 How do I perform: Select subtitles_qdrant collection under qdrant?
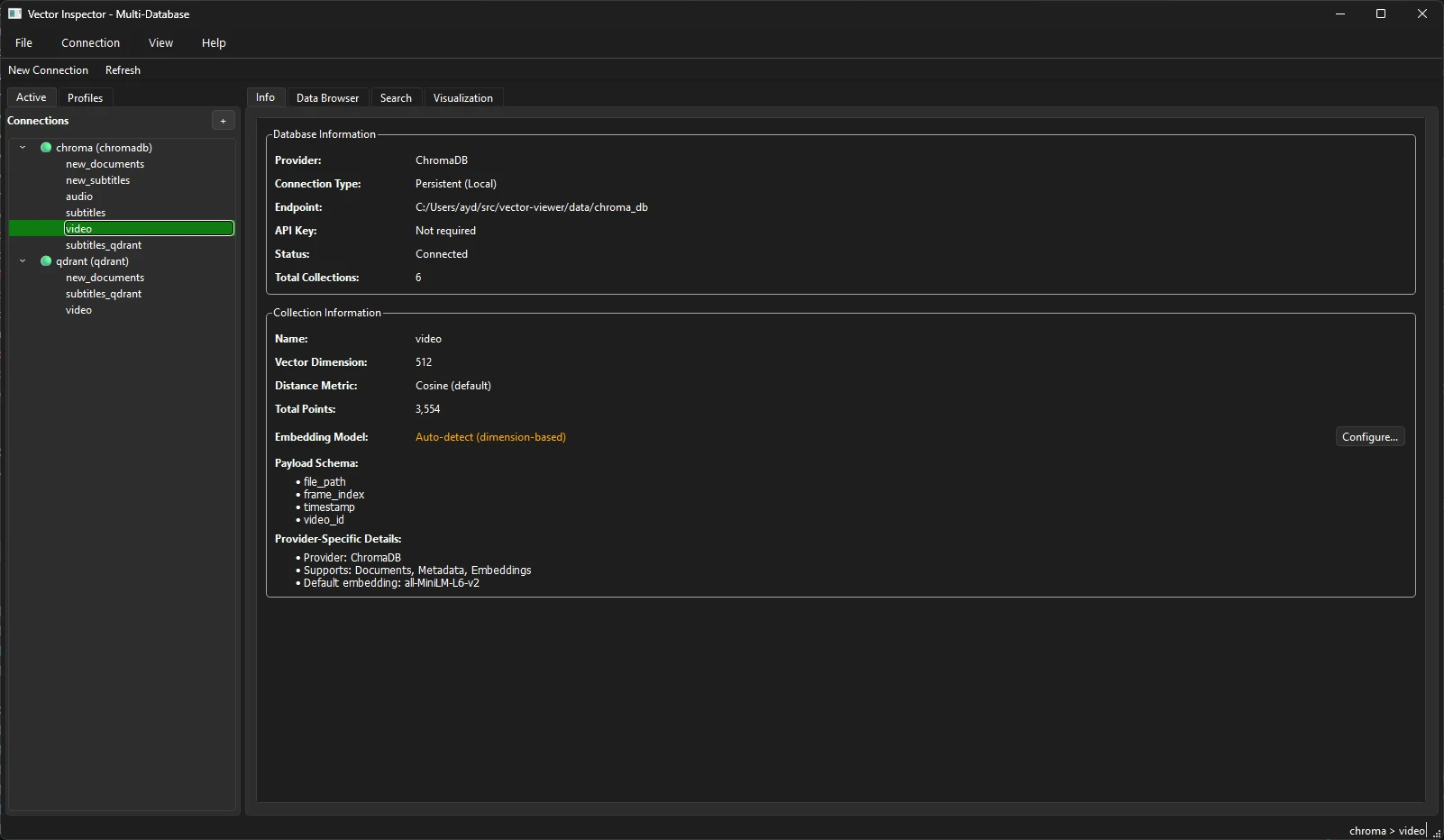(x=104, y=294)
